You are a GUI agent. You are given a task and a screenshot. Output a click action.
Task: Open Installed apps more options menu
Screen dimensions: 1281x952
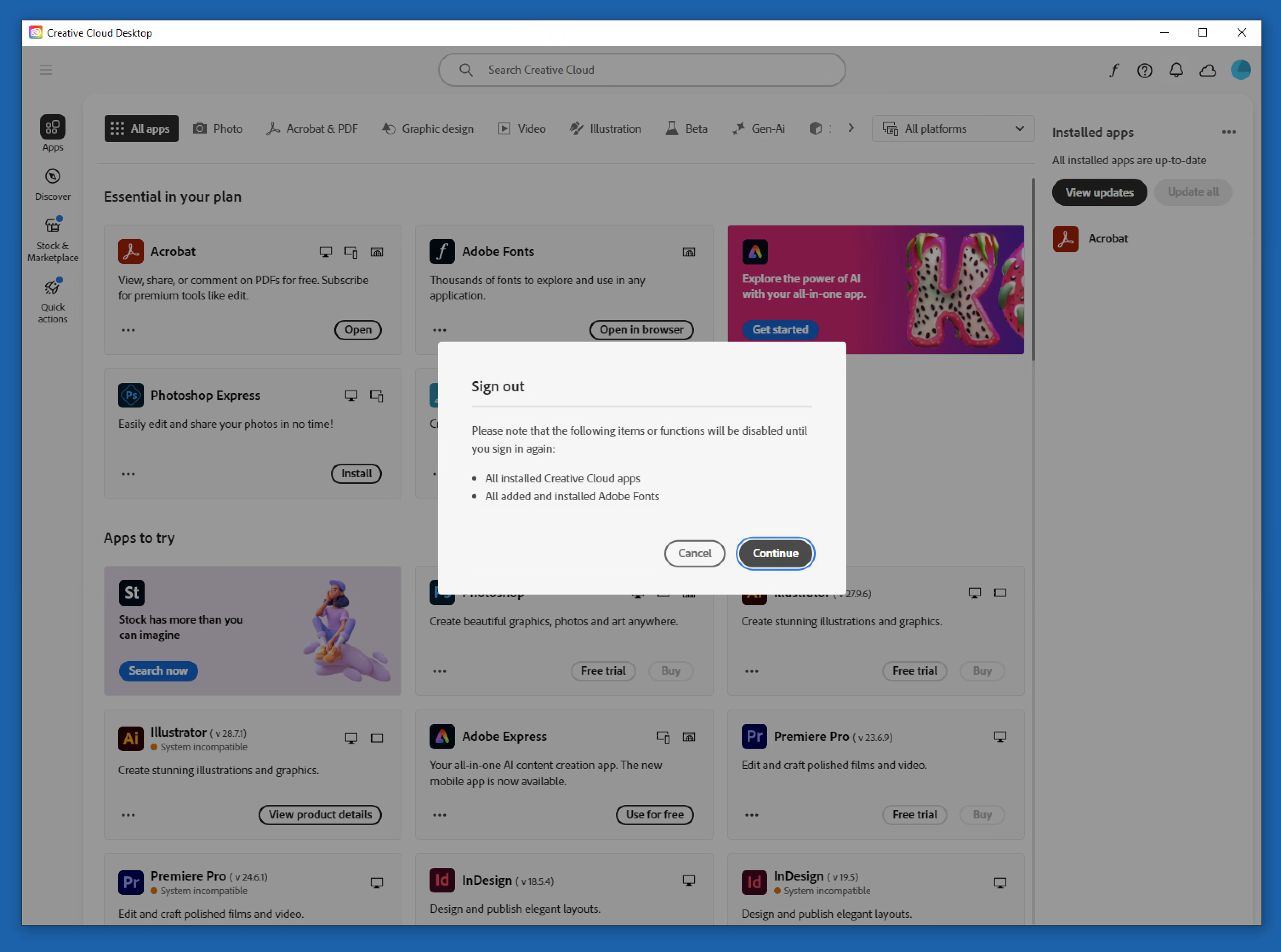pos(1229,132)
